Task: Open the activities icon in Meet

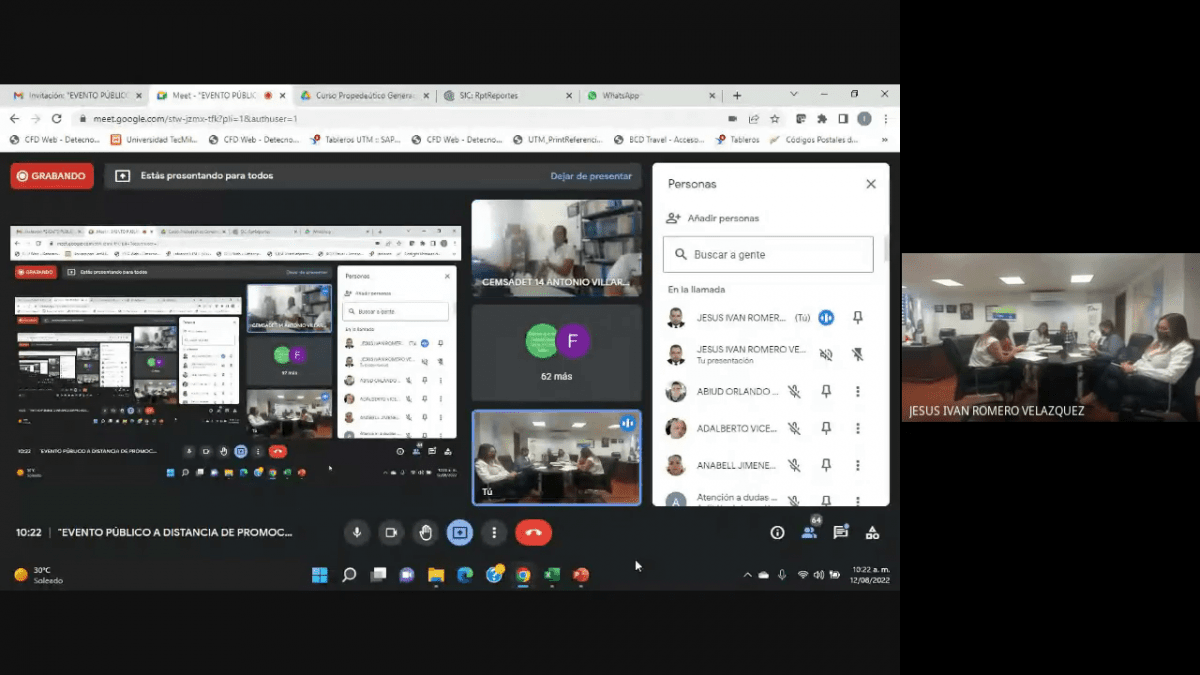Action: tap(872, 533)
